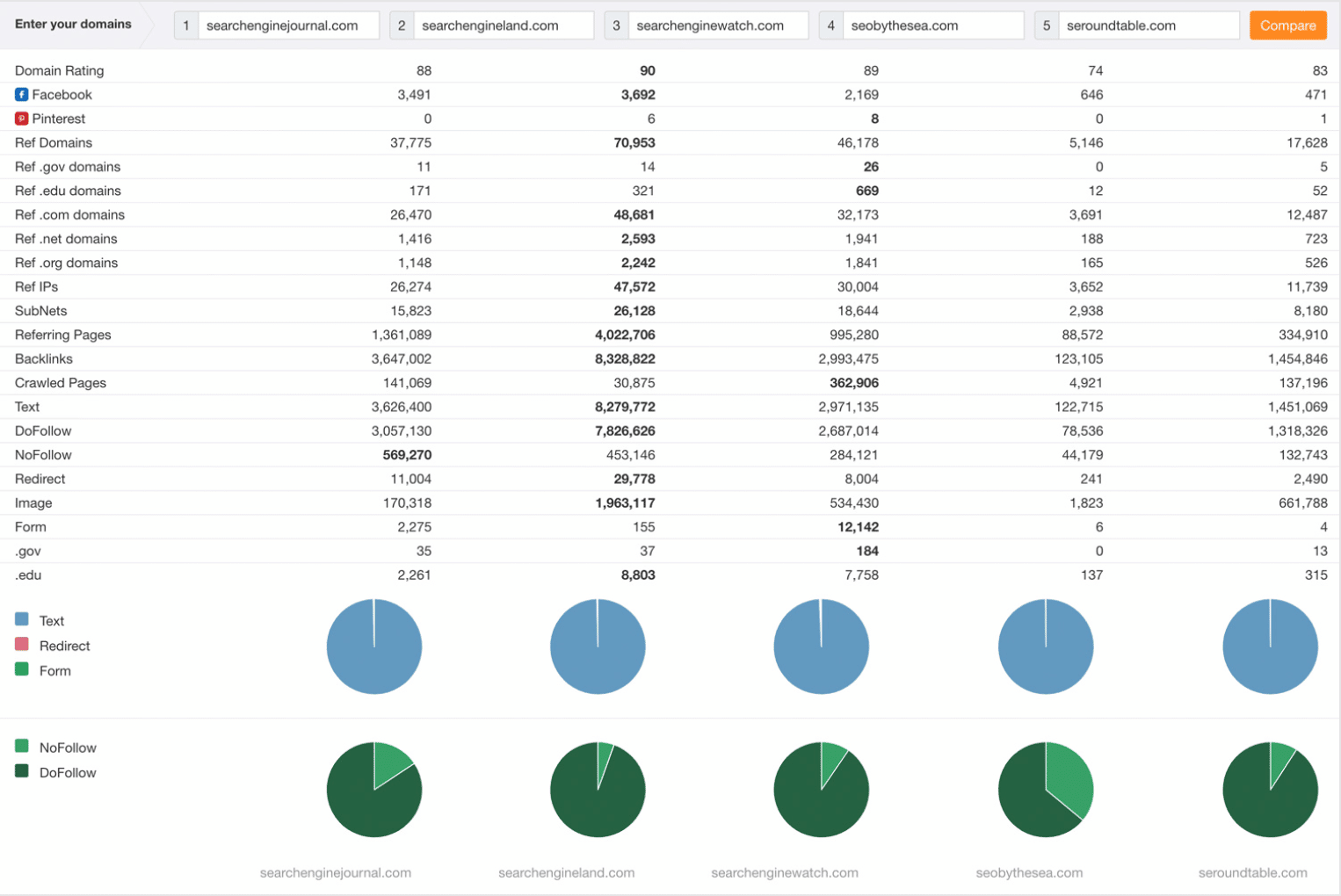Focus domain field containing seroundtable.com
Image resolution: width=1341 pixels, height=896 pixels.
coord(1149,25)
